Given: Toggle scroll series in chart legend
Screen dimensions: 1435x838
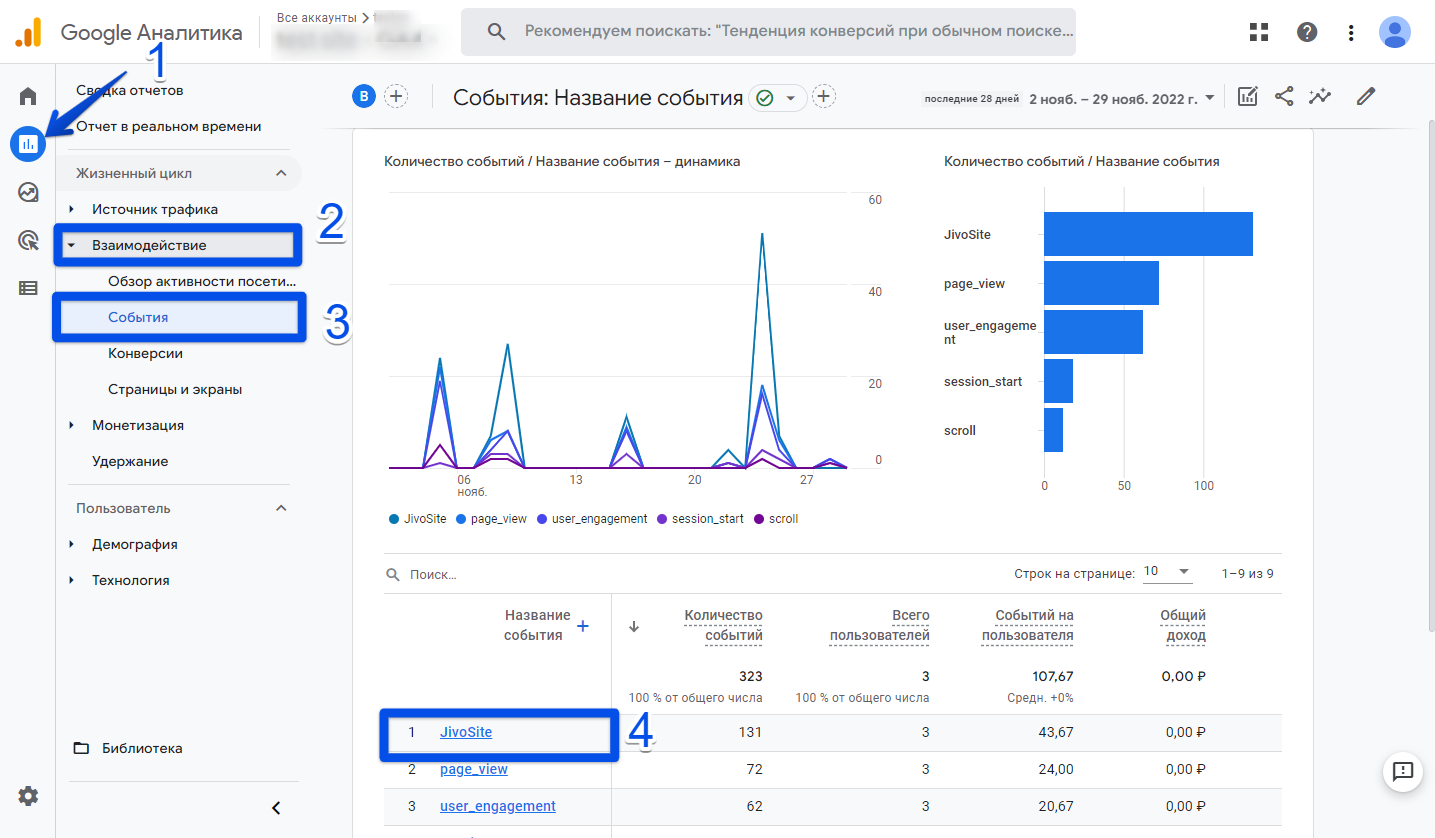Looking at the screenshot, I should tap(776, 519).
